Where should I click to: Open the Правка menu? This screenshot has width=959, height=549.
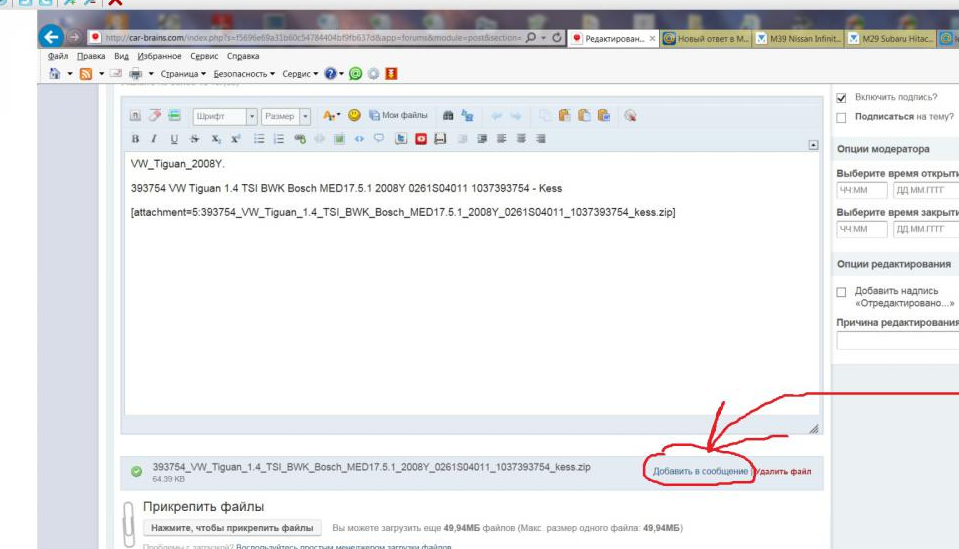[x=91, y=56]
